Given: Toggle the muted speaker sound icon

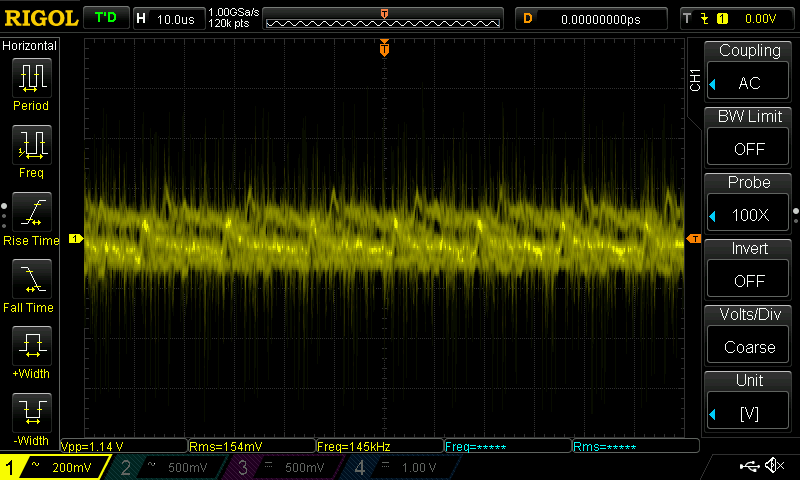Looking at the screenshot, I should pyautogui.click(x=773, y=466).
